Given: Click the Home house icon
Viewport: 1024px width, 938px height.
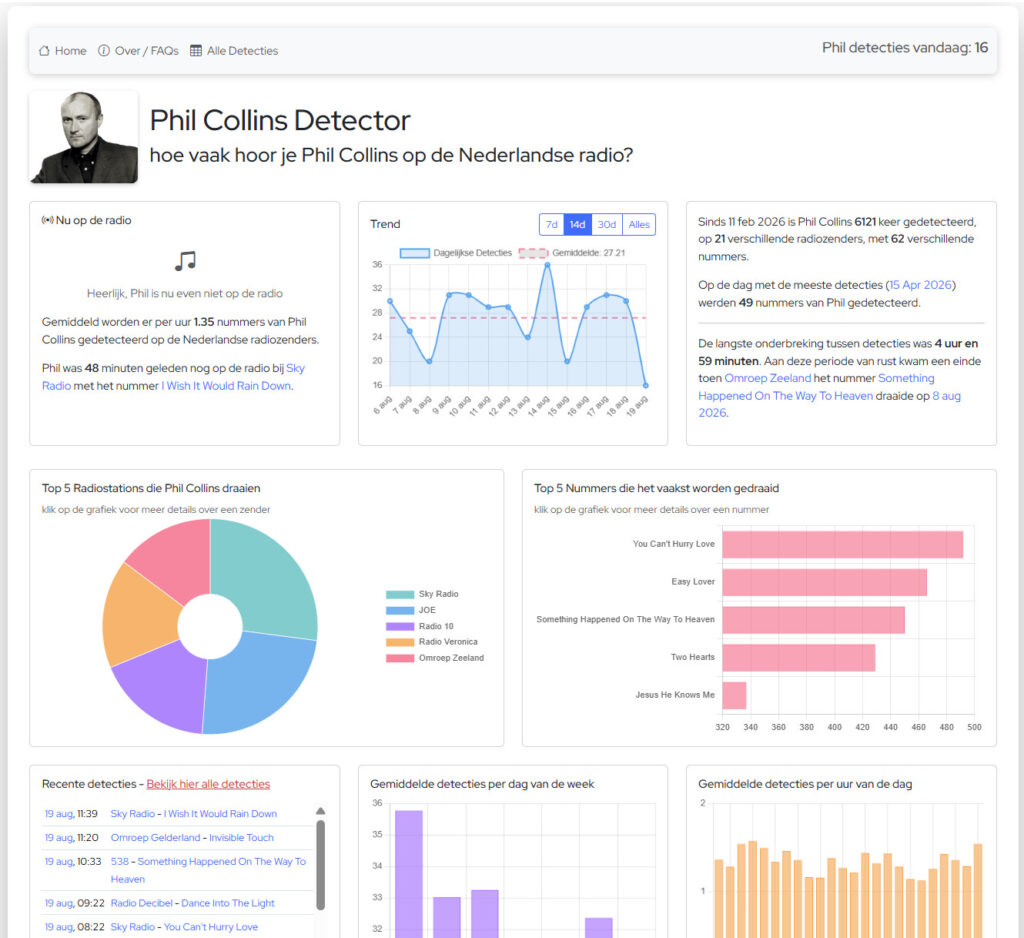Looking at the screenshot, I should coord(44,51).
